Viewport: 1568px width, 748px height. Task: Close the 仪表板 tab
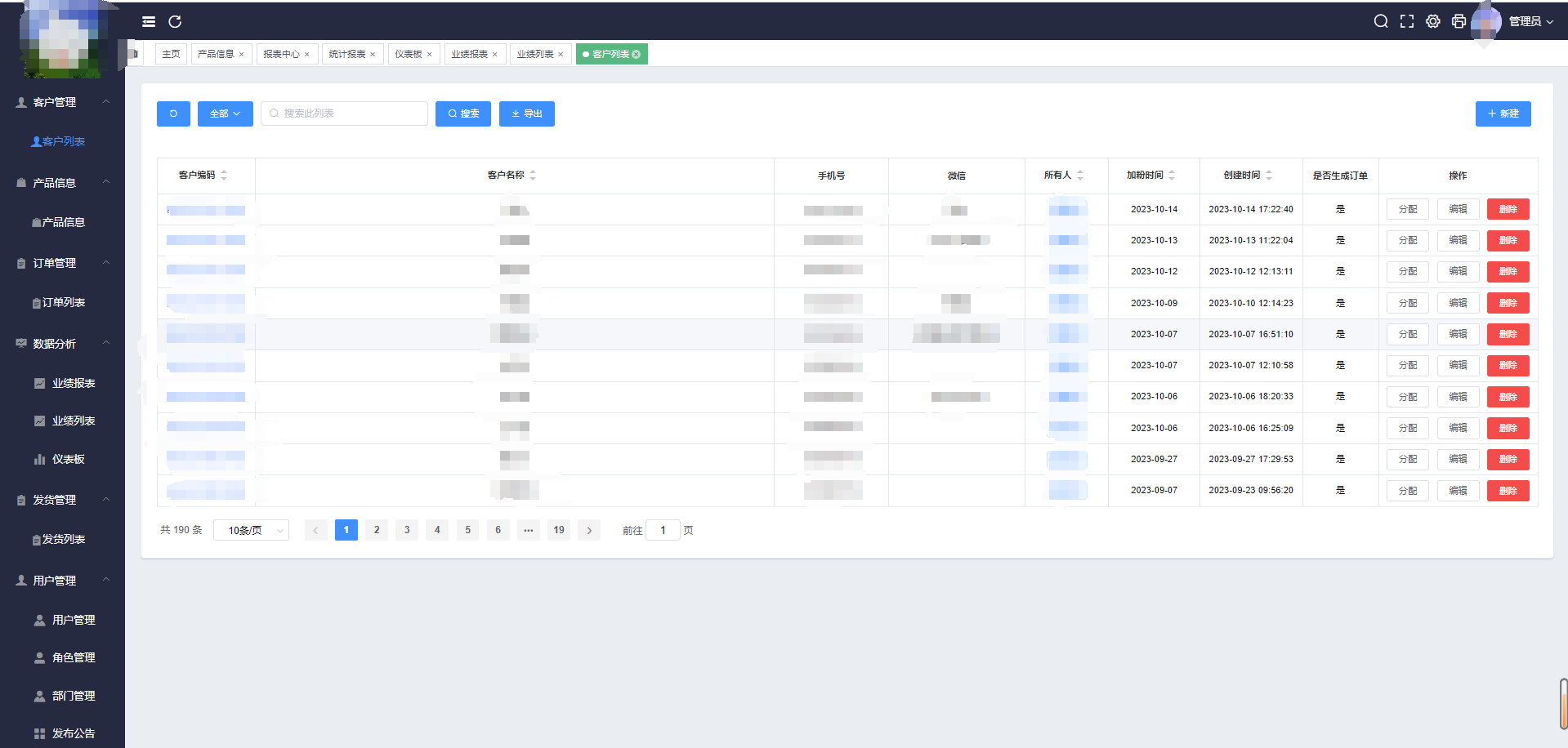[430, 55]
